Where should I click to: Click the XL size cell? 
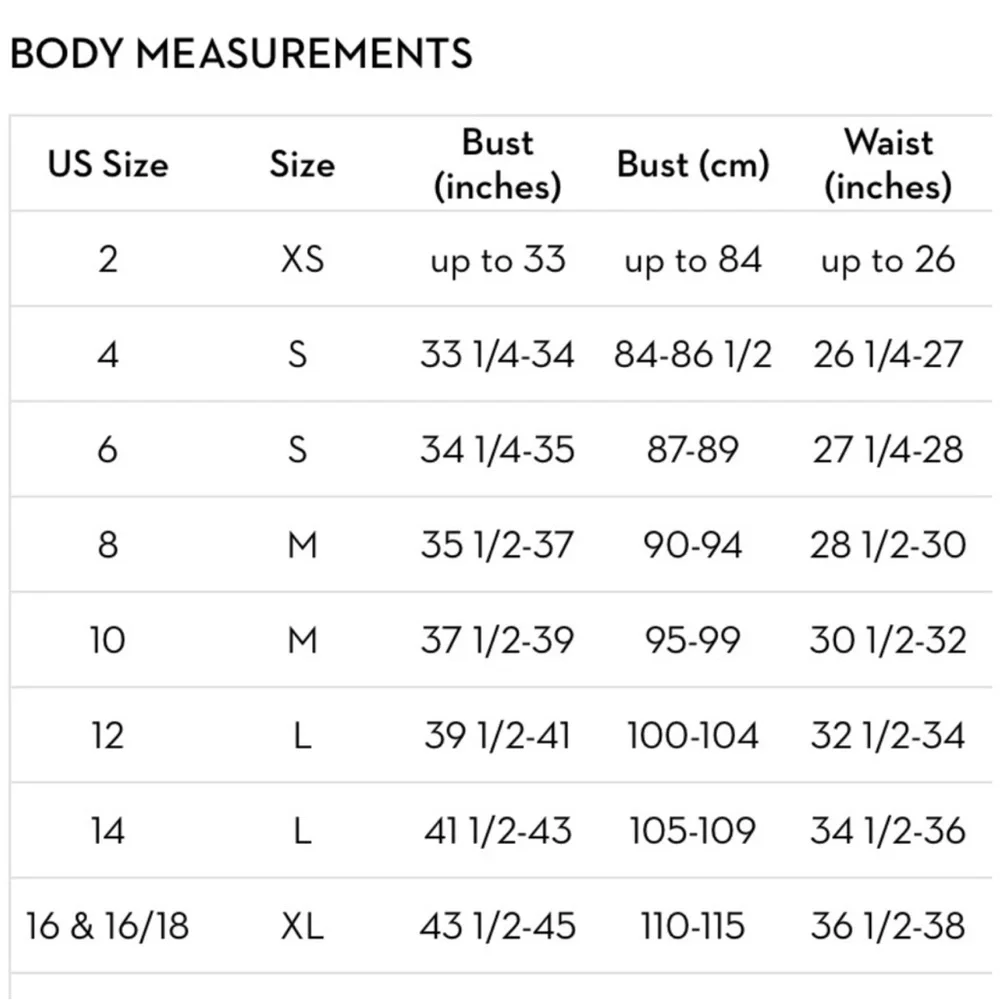click(x=302, y=926)
